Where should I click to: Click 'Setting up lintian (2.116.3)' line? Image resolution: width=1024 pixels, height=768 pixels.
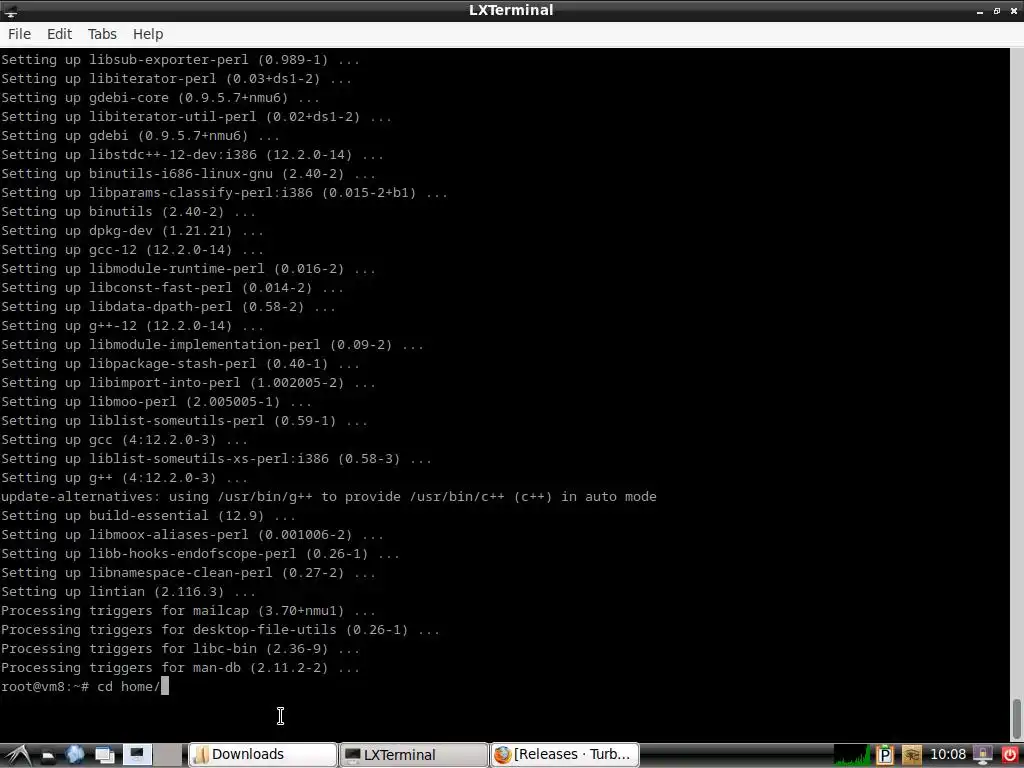pos(128,592)
